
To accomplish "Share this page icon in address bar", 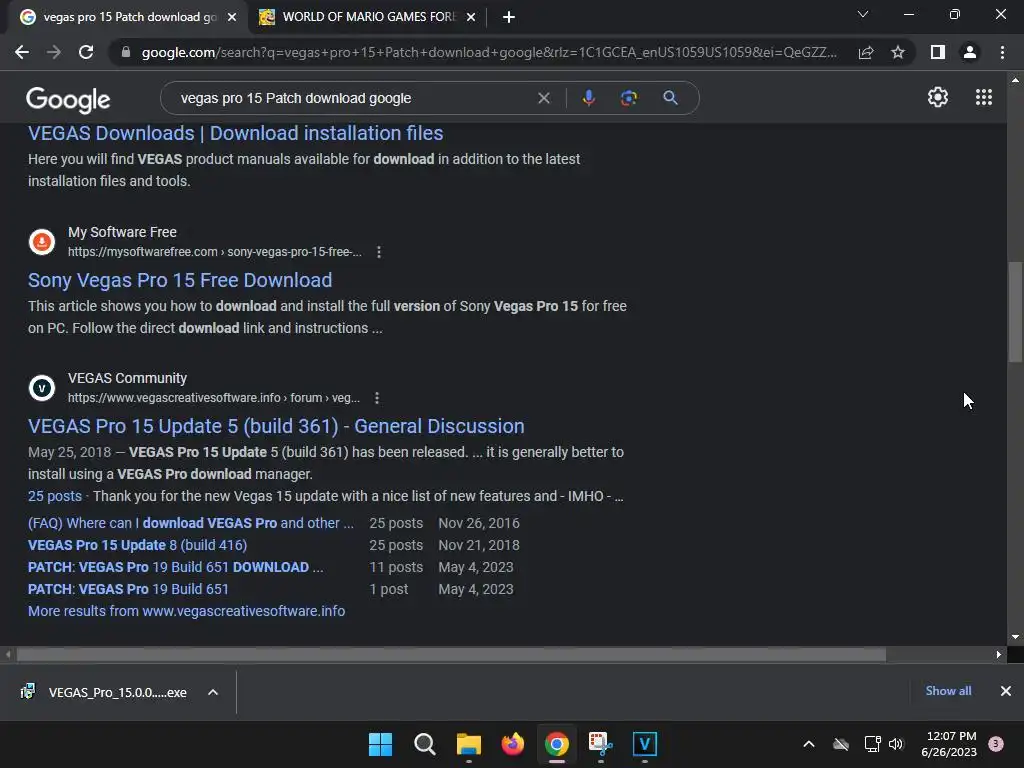I will (x=866, y=52).
